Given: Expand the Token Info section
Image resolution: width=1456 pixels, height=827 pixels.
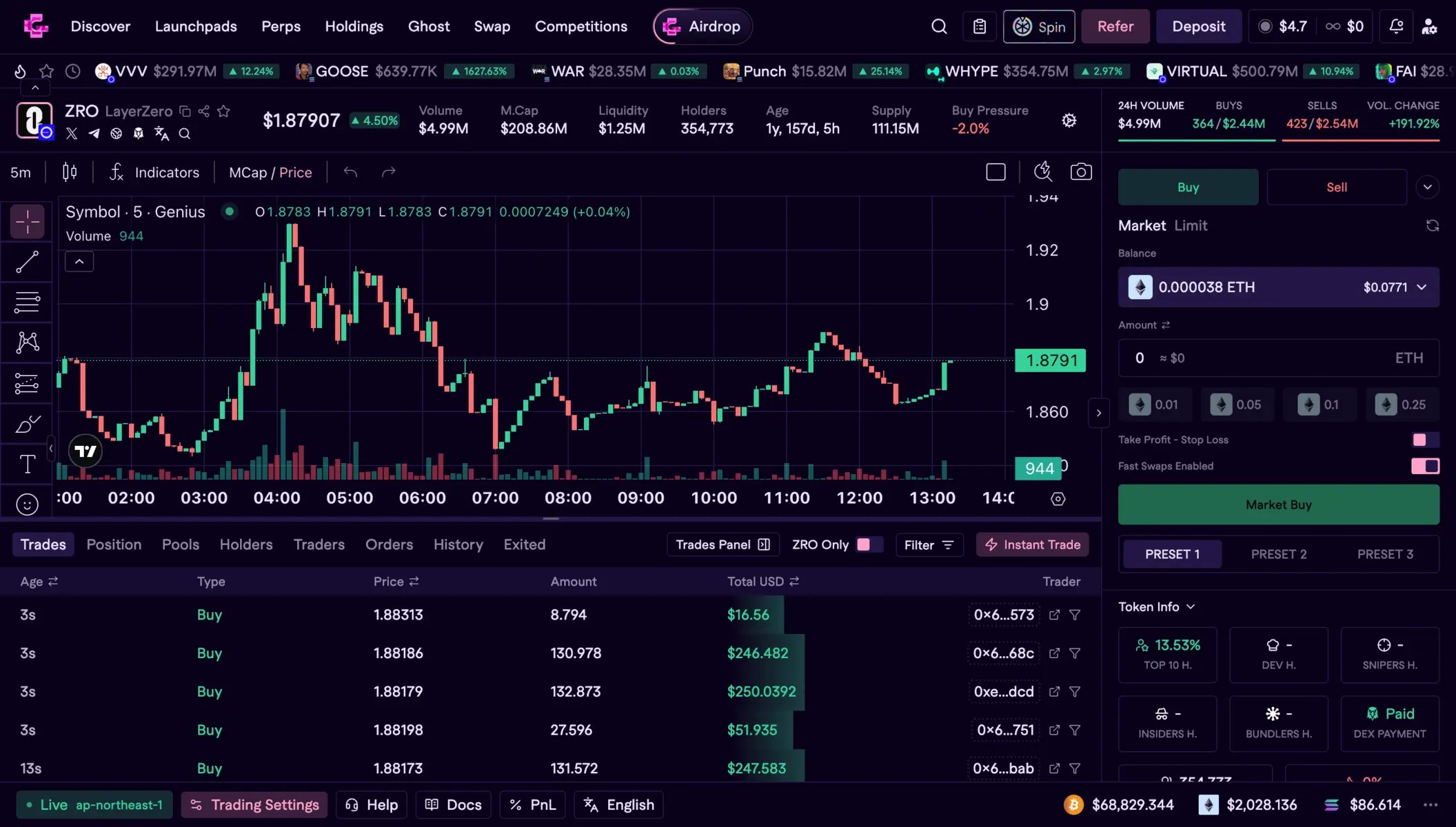Looking at the screenshot, I should point(1156,607).
